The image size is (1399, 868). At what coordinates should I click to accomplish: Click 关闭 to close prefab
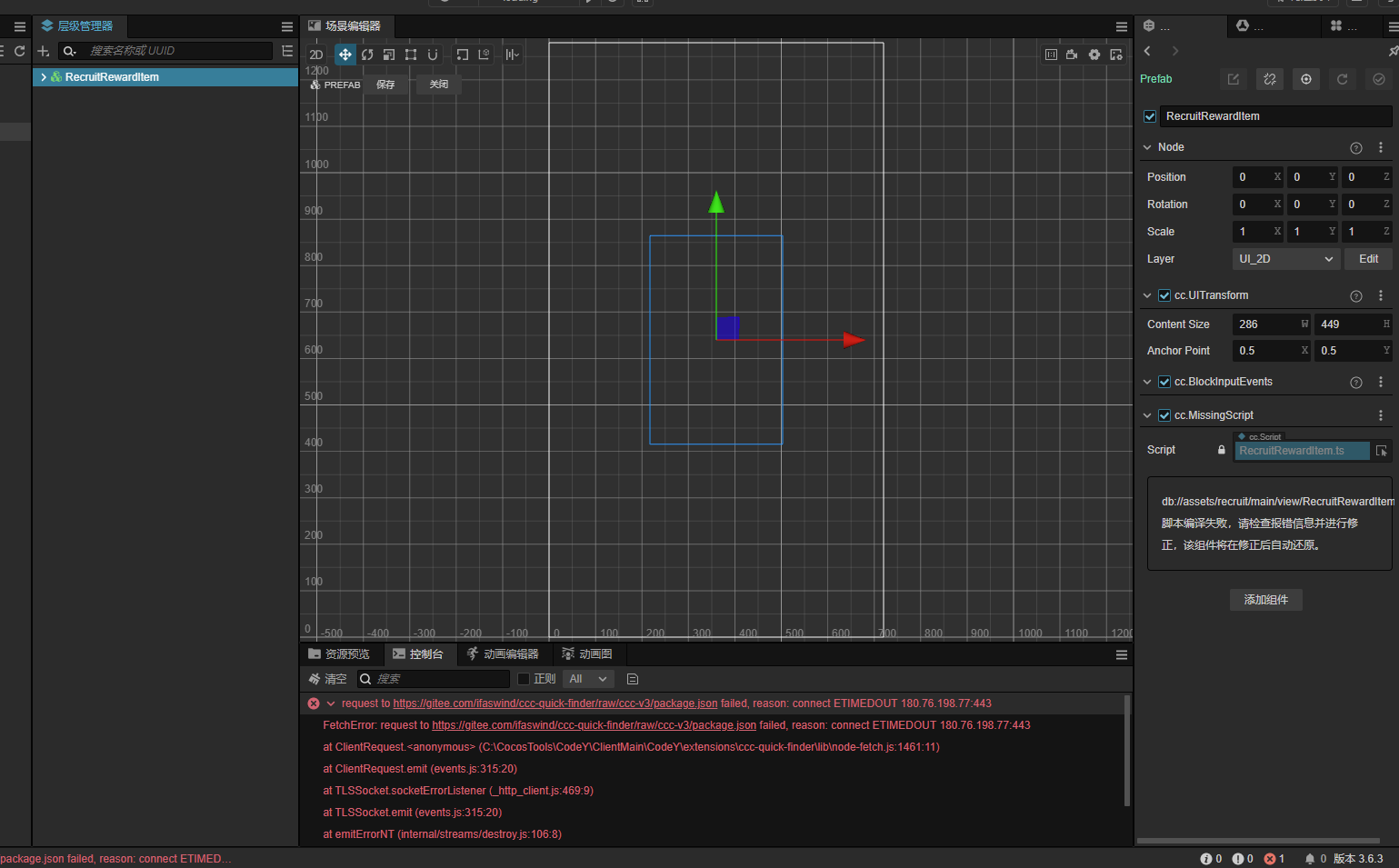pos(439,85)
